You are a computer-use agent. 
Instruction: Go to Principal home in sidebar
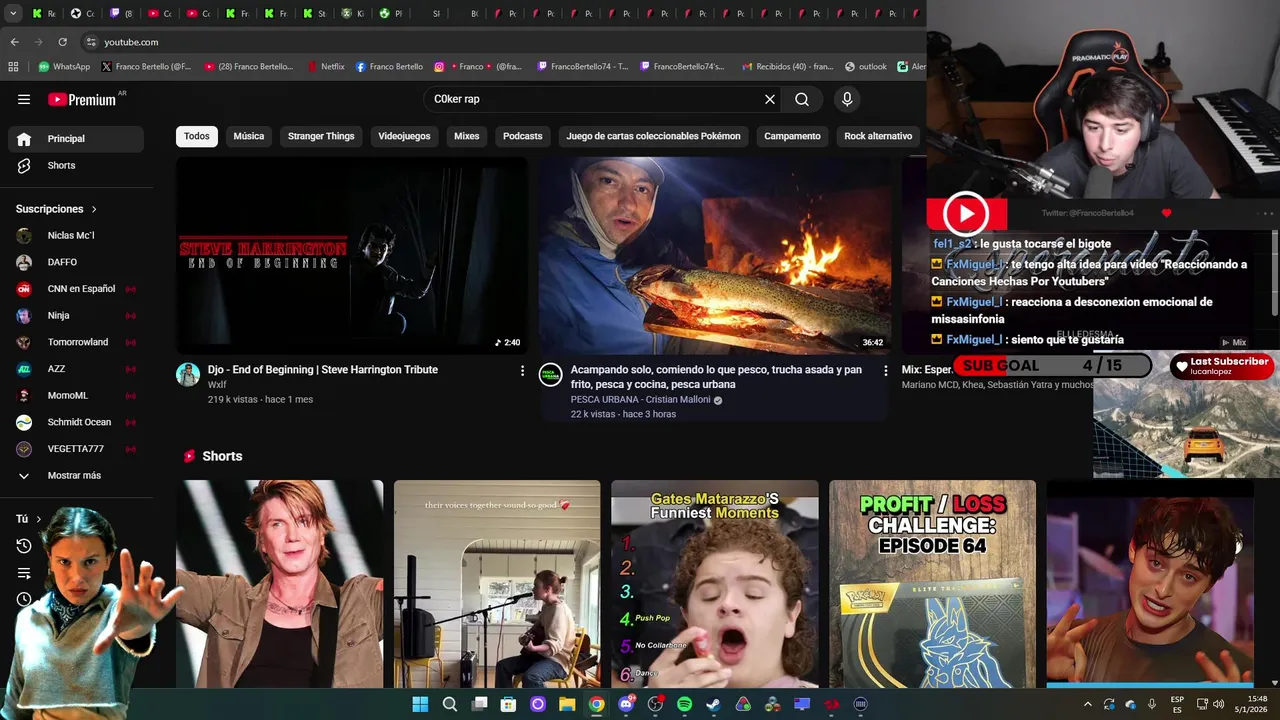pos(76,139)
